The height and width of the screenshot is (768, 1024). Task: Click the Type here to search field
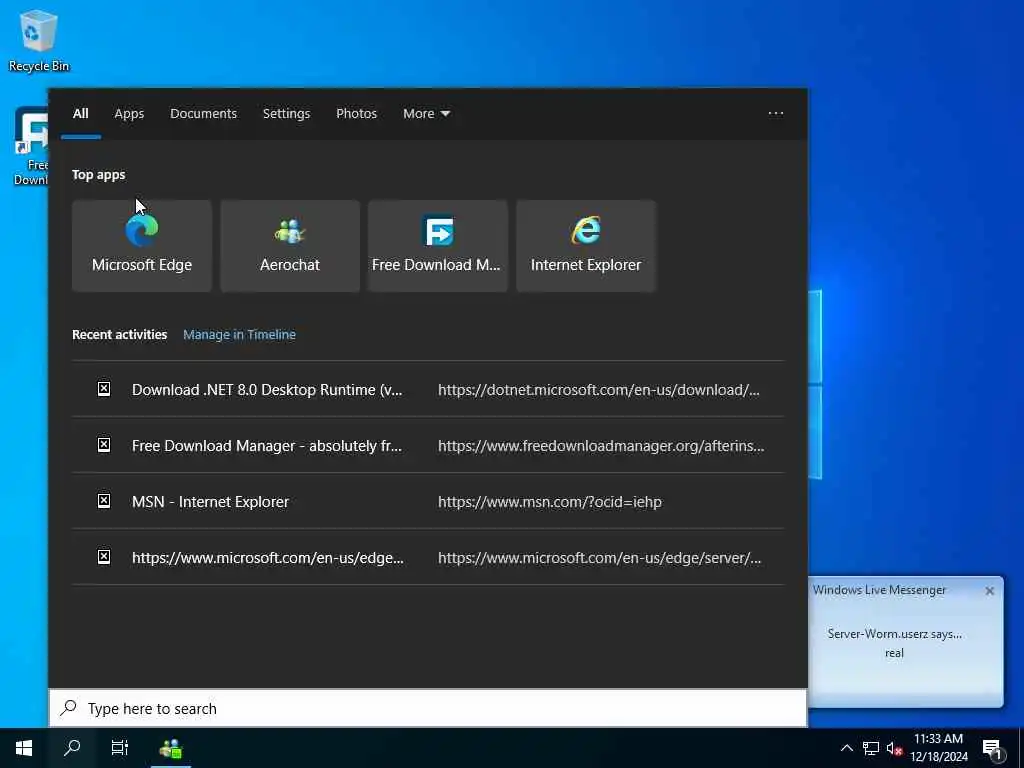tap(428, 709)
